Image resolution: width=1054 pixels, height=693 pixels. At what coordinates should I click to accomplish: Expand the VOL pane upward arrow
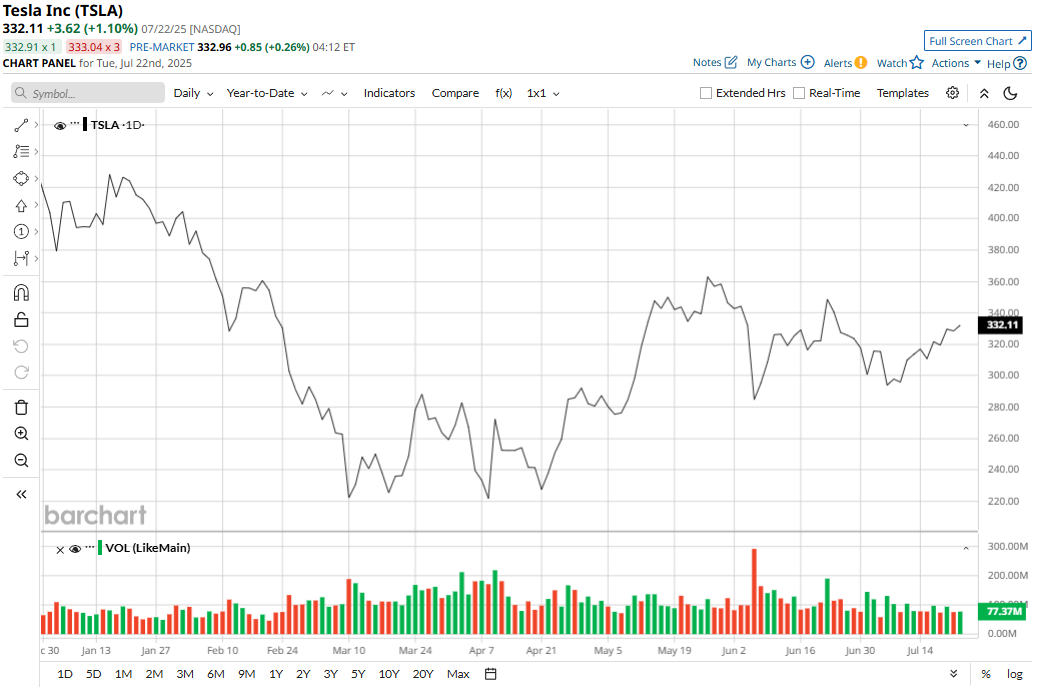pos(966,548)
